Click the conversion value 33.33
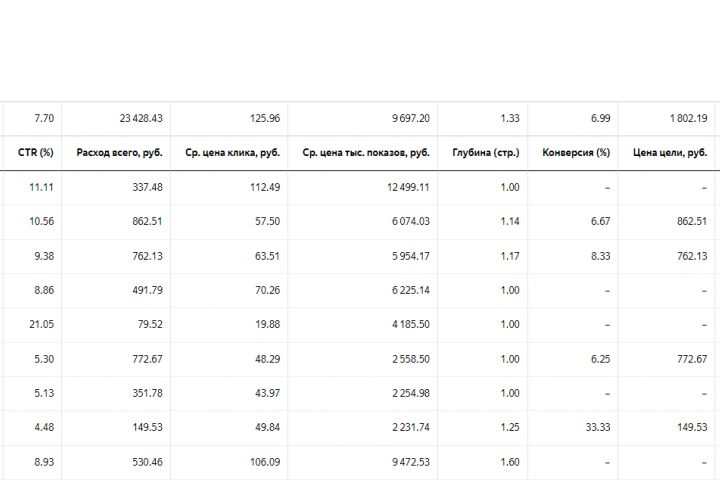The height and width of the screenshot is (480, 720). tap(595, 427)
